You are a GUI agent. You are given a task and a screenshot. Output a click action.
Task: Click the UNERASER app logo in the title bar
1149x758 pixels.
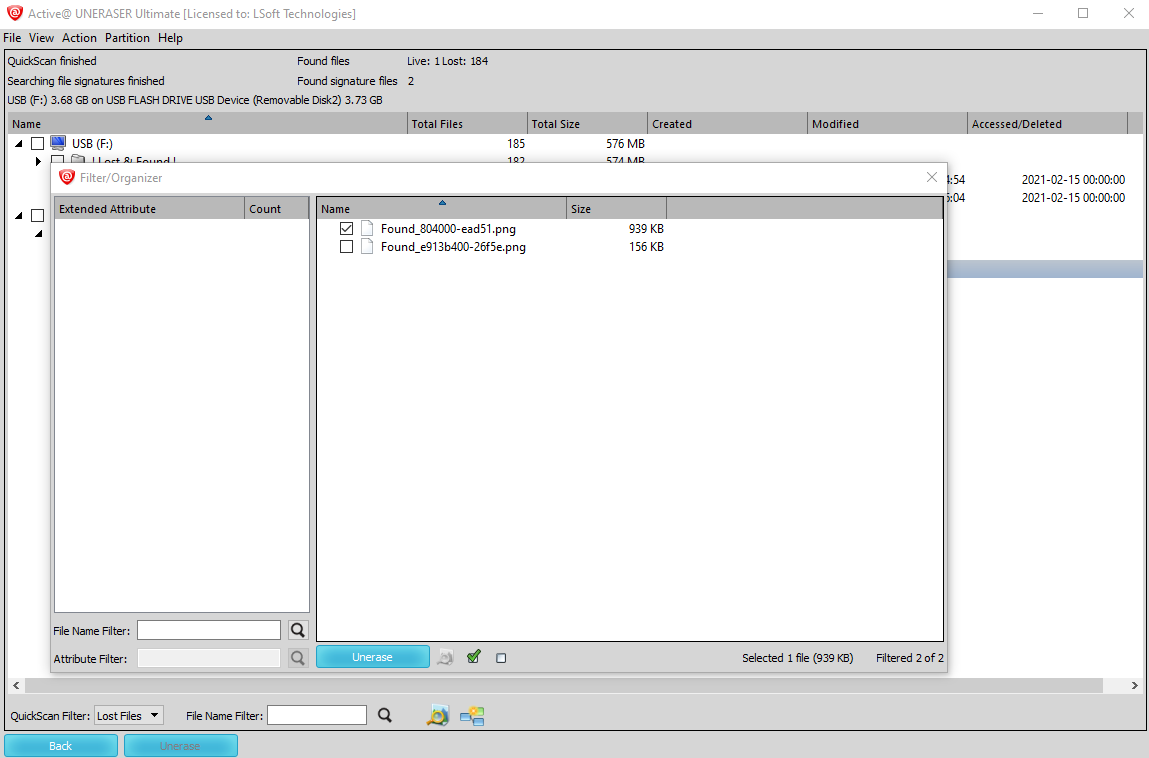pyautogui.click(x=15, y=13)
